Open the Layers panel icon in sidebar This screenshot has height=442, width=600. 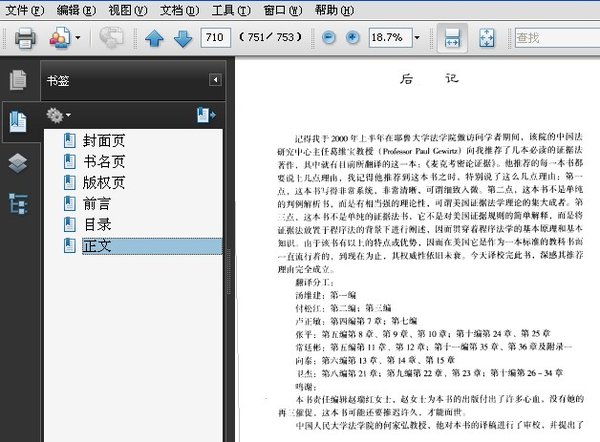tap(18, 163)
